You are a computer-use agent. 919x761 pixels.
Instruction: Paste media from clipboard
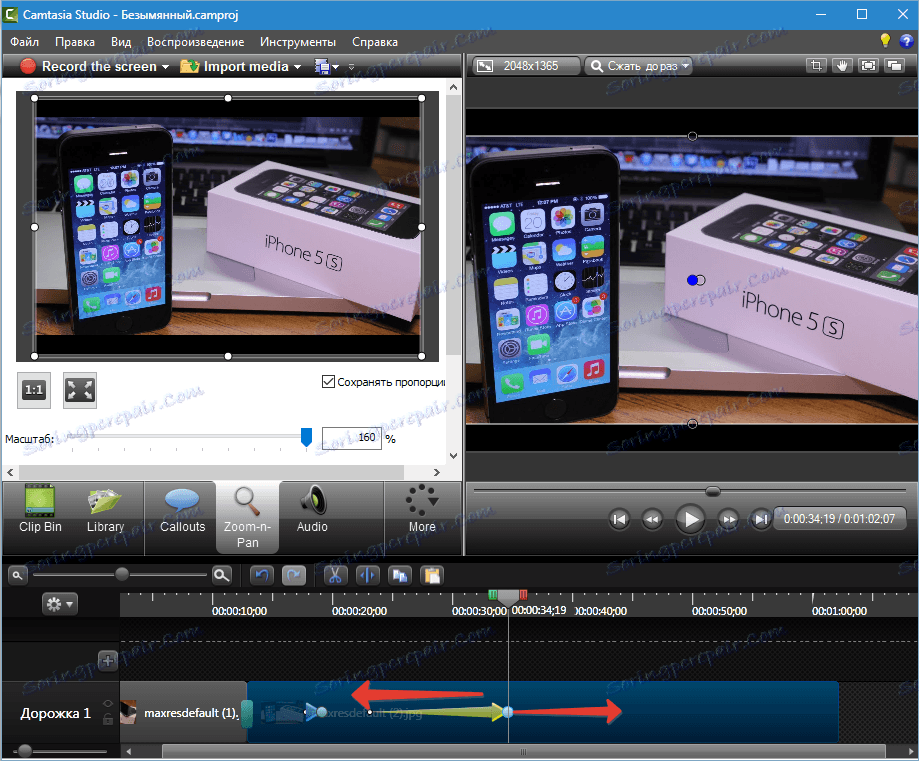tap(432, 576)
